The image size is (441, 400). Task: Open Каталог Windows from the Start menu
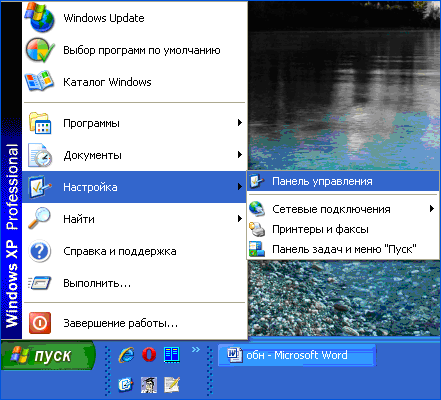tap(135, 82)
